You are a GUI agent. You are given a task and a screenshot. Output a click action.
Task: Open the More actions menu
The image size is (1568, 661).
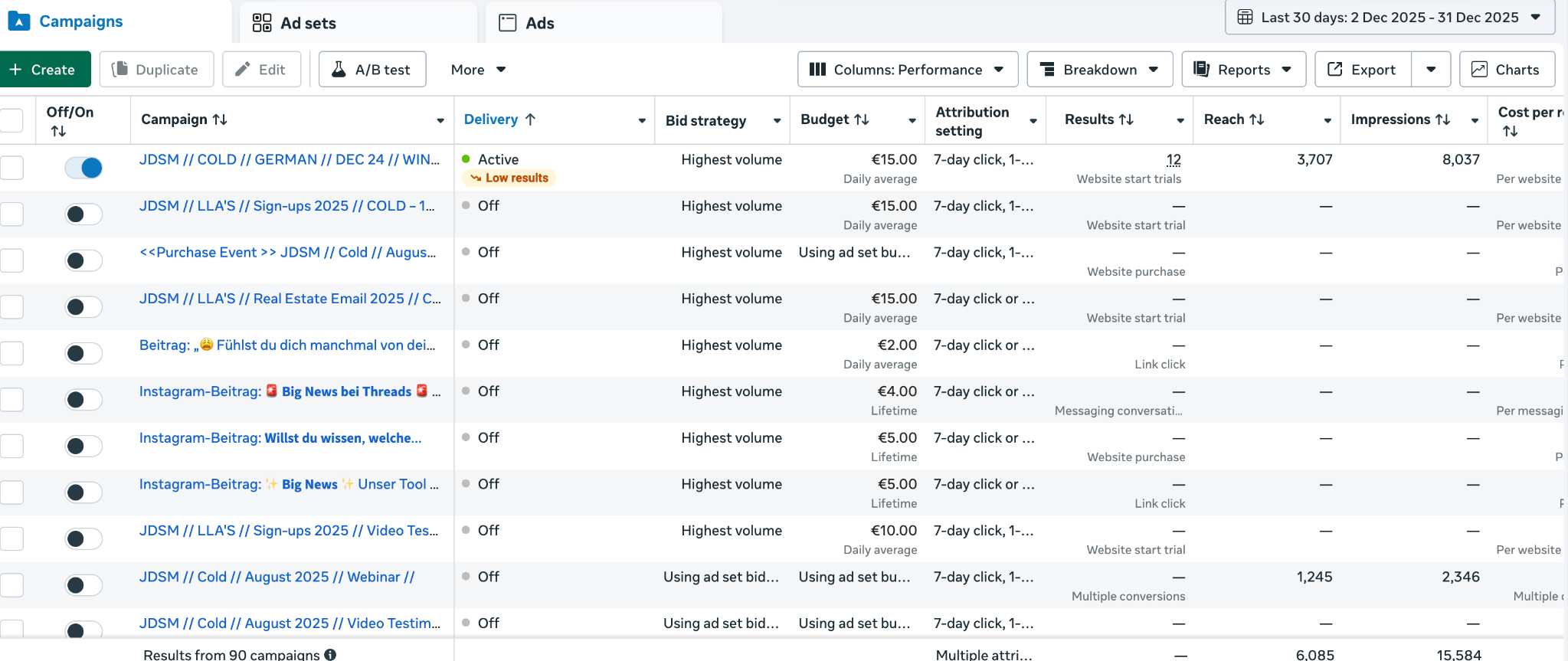pos(478,70)
